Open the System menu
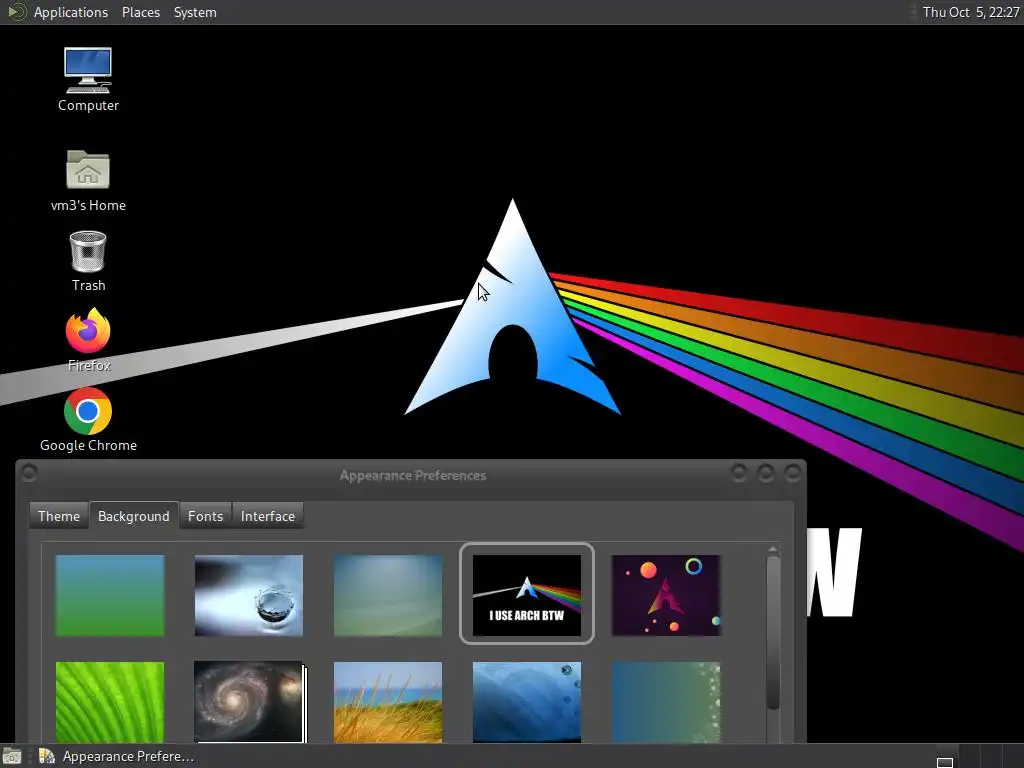 pyautogui.click(x=195, y=12)
